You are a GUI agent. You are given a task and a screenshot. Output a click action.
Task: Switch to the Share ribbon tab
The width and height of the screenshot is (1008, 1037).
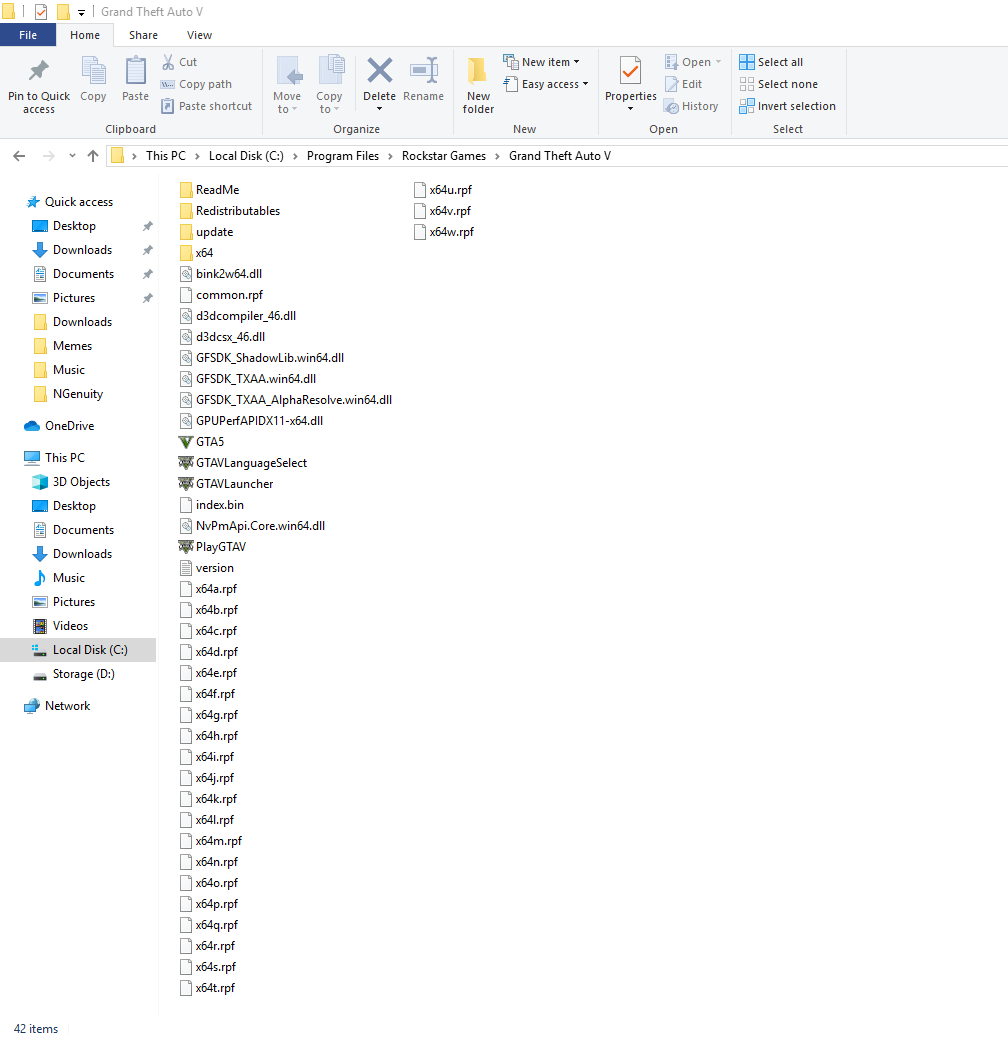[x=143, y=35]
